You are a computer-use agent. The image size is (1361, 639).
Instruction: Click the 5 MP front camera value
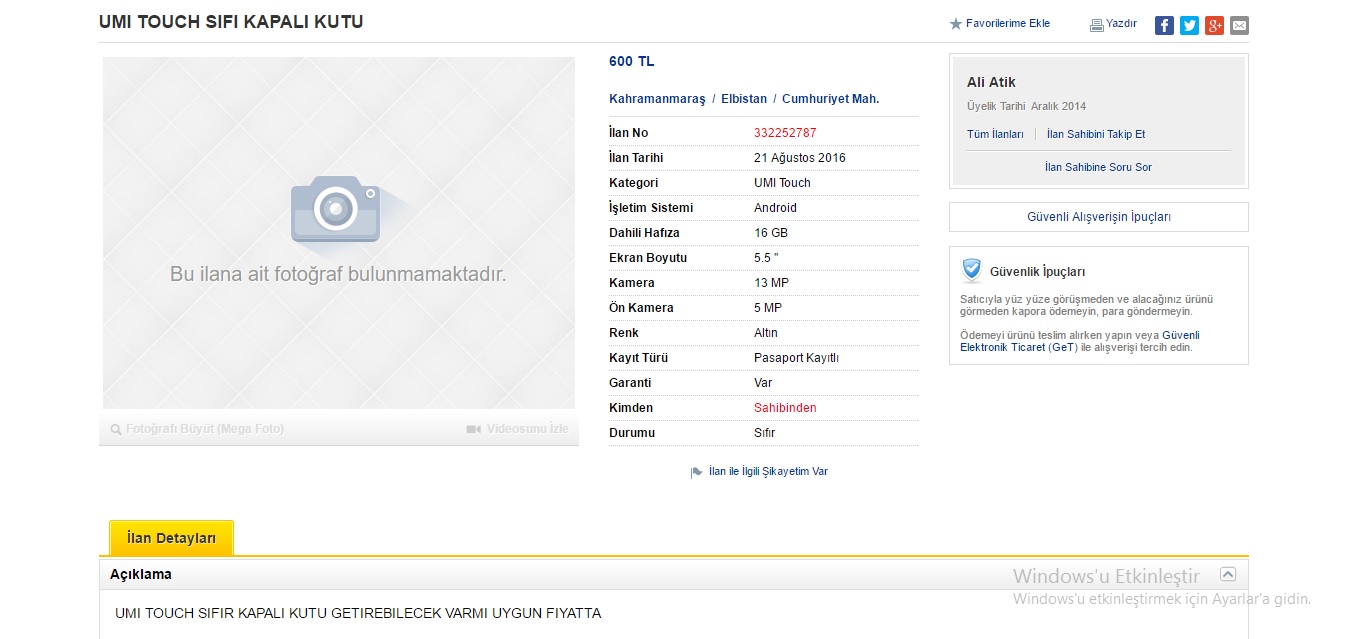pos(768,308)
